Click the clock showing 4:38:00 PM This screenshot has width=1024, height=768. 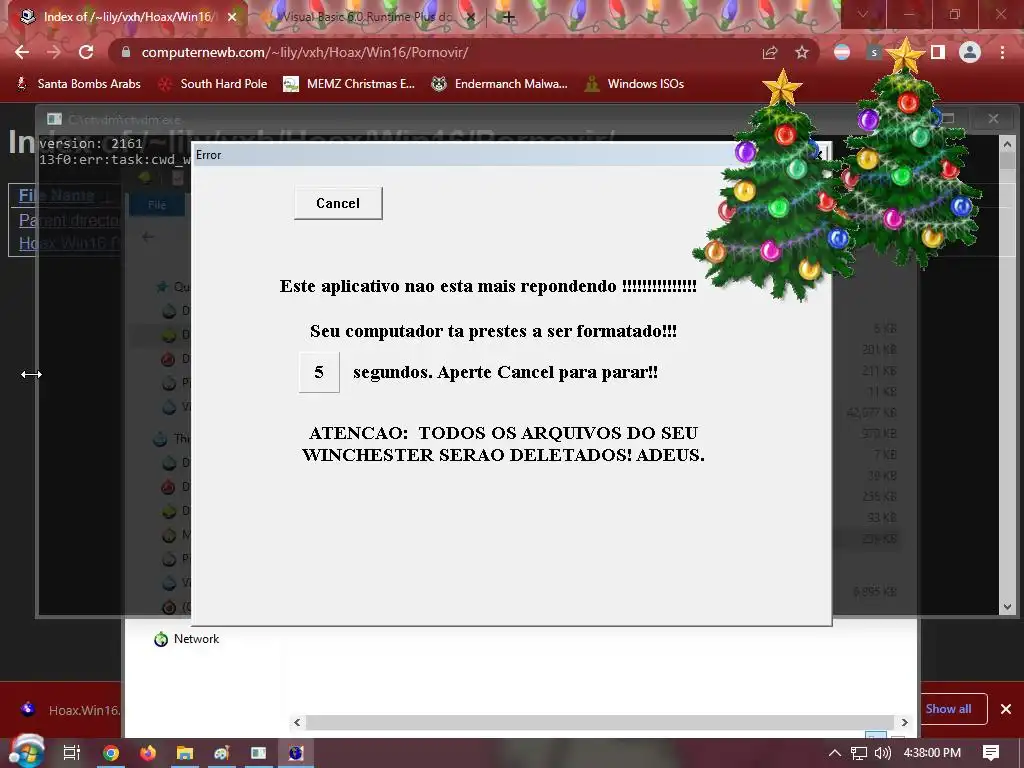[932, 753]
